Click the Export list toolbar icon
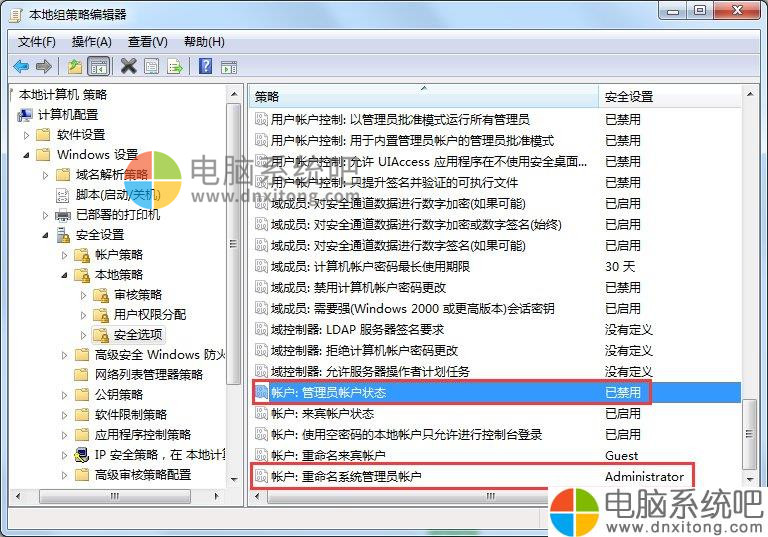Viewport: 768px width, 537px height. [x=175, y=66]
